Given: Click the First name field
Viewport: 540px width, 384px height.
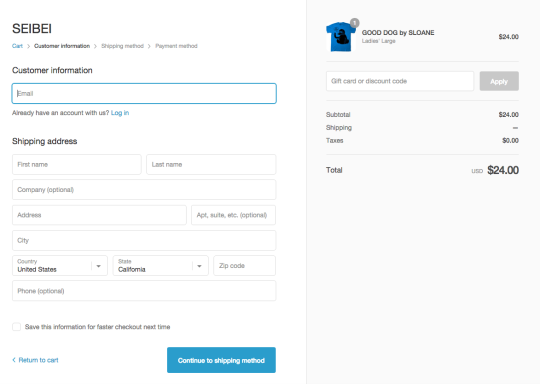Looking at the screenshot, I should [77, 164].
